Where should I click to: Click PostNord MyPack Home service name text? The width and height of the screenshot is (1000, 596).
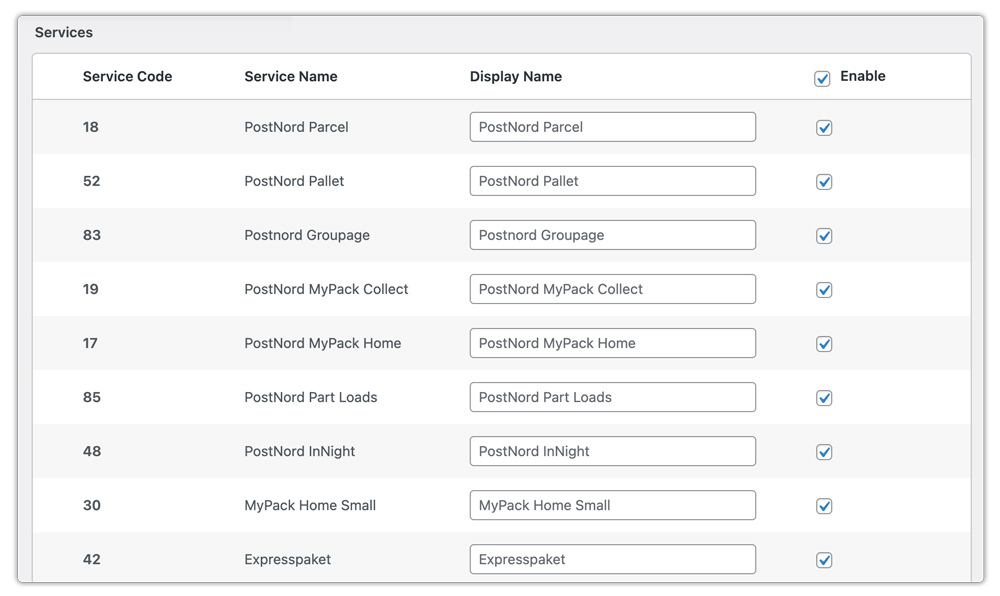tap(323, 343)
